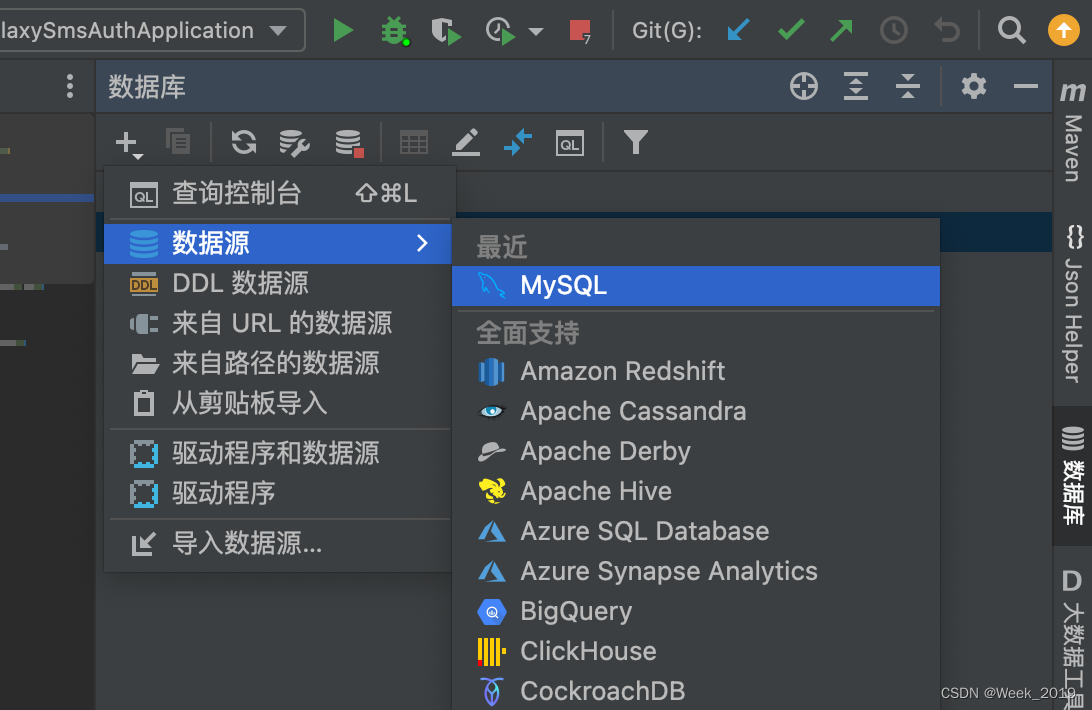Hide the database tool window
Screen dimensions: 1092x710
1025,86
